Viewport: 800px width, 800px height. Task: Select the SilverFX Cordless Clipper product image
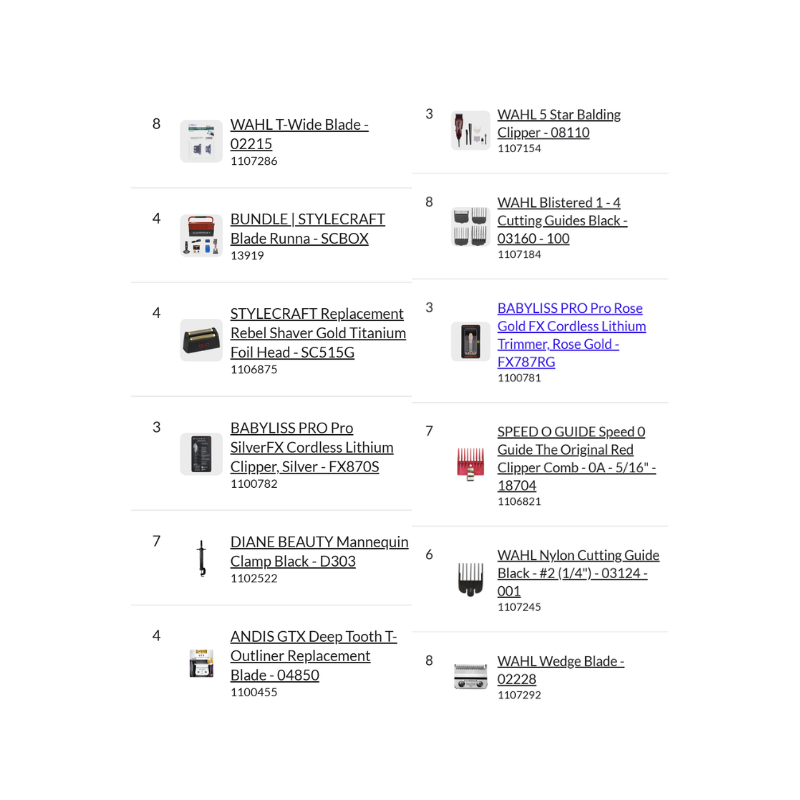pyautogui.click(x=201, y=454)
